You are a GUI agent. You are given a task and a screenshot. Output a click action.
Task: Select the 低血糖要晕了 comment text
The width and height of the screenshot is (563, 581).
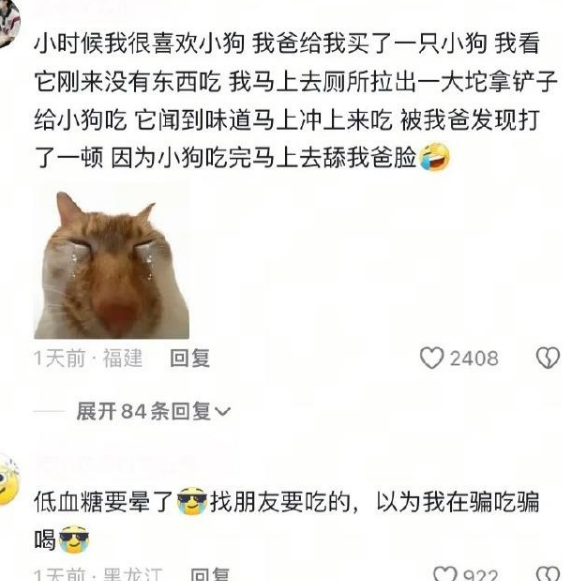[x=286, y=520]
